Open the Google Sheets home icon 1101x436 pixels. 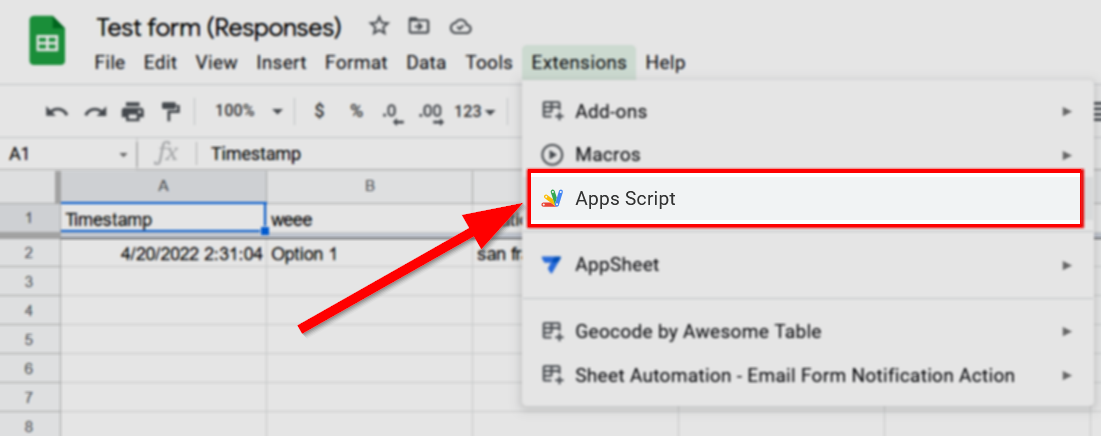46,46
